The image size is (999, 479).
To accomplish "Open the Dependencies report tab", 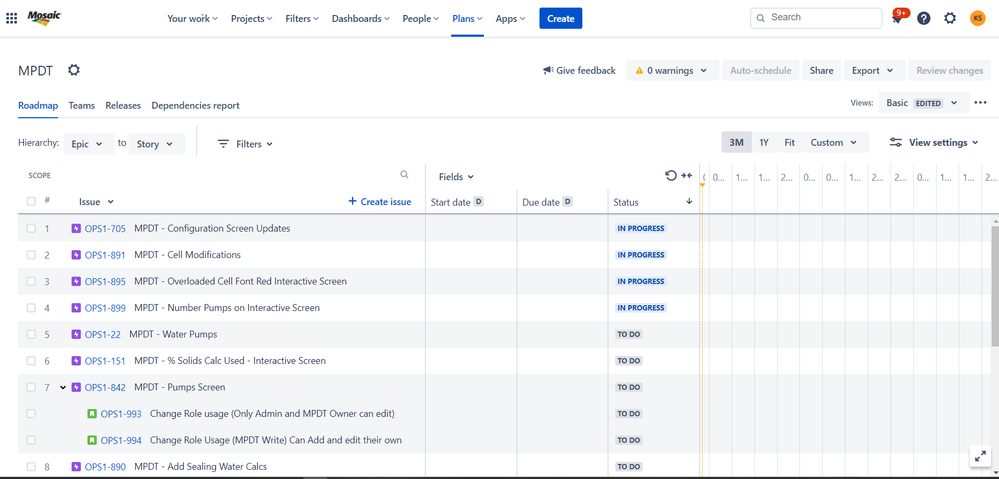I will pyautogui.click(x=196, y=106).
